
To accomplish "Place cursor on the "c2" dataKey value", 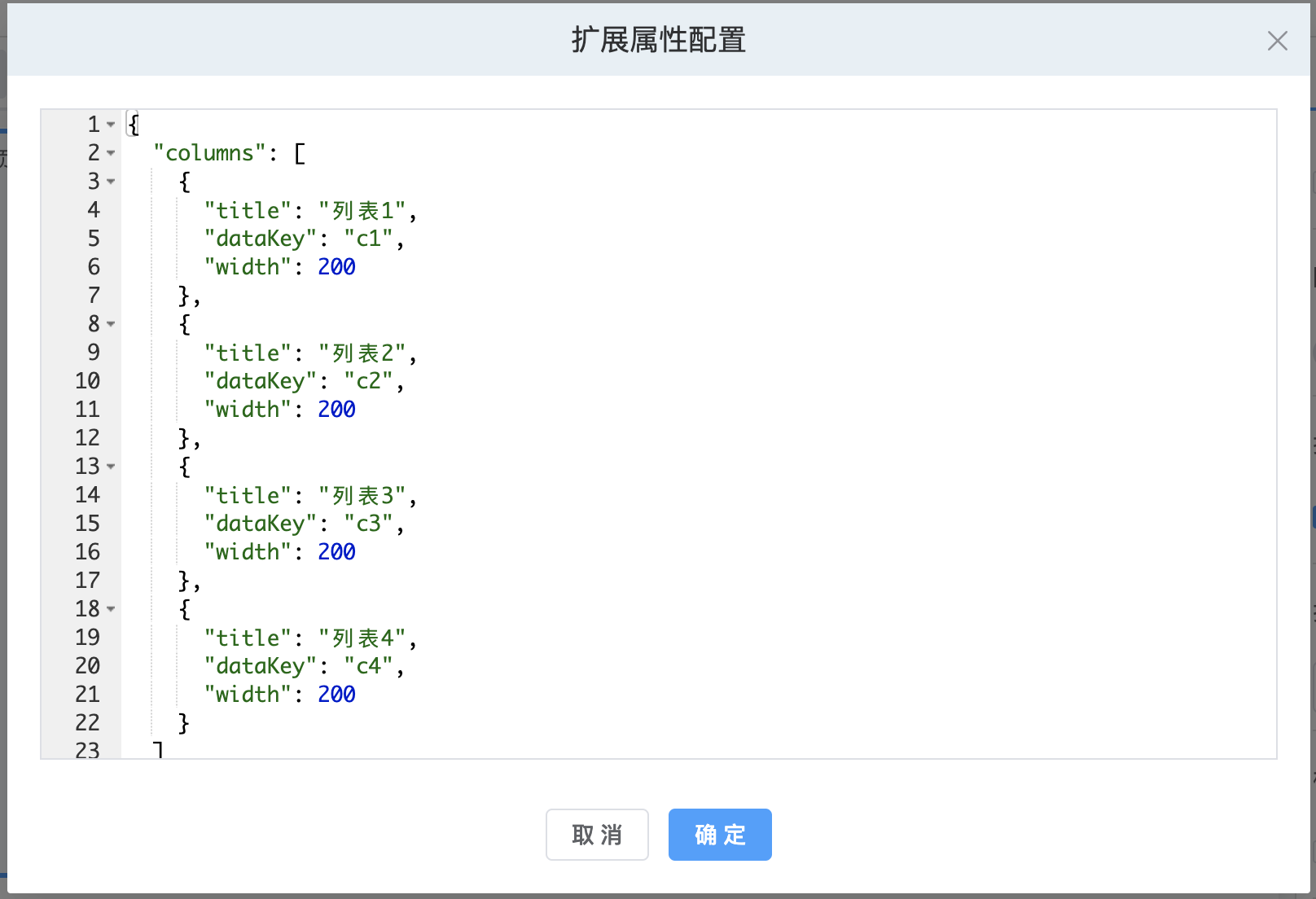I will pyautogui.click(x=369, y=381).
